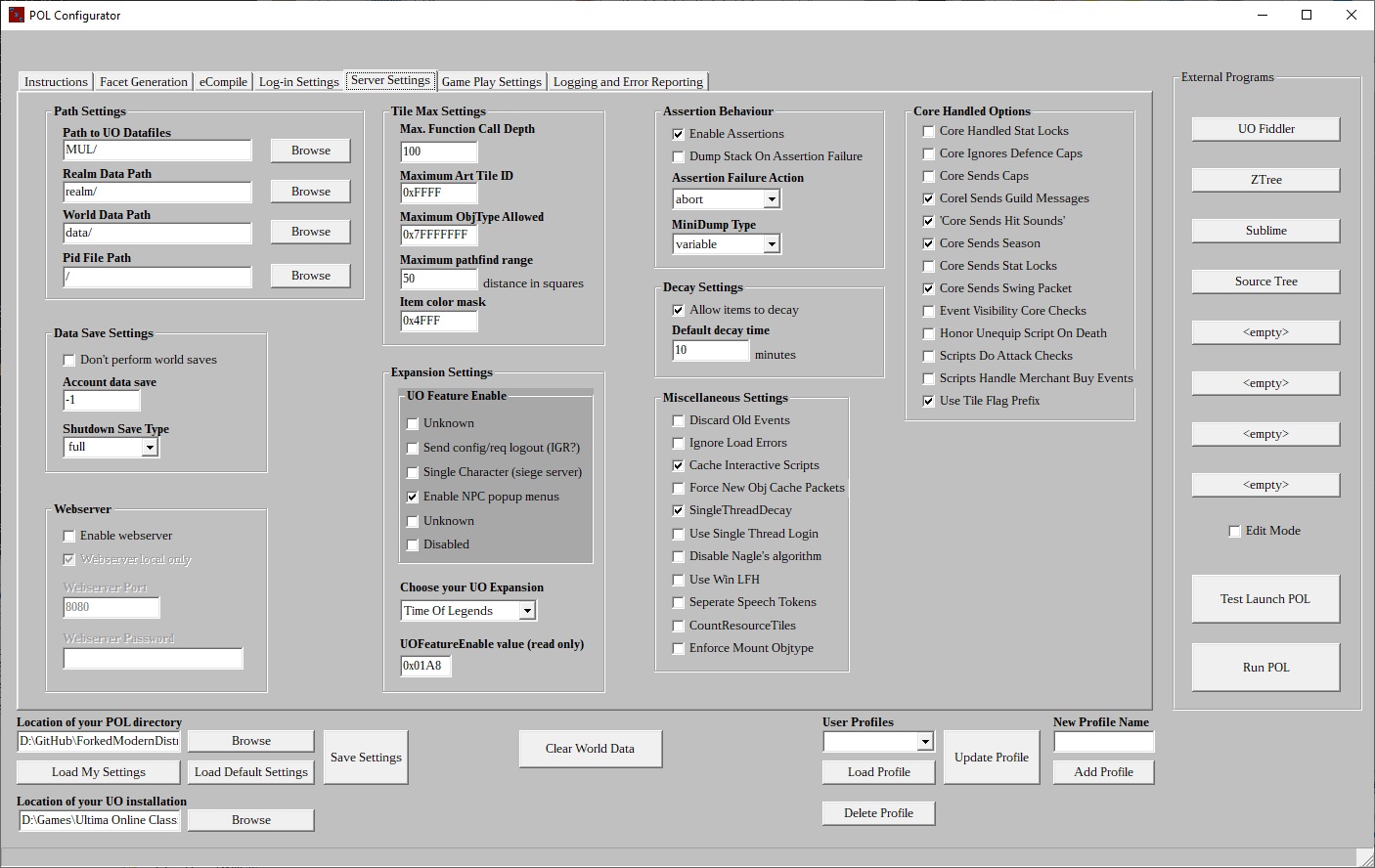
Task: Click the Clear World Data button
Action: (590, 749)
